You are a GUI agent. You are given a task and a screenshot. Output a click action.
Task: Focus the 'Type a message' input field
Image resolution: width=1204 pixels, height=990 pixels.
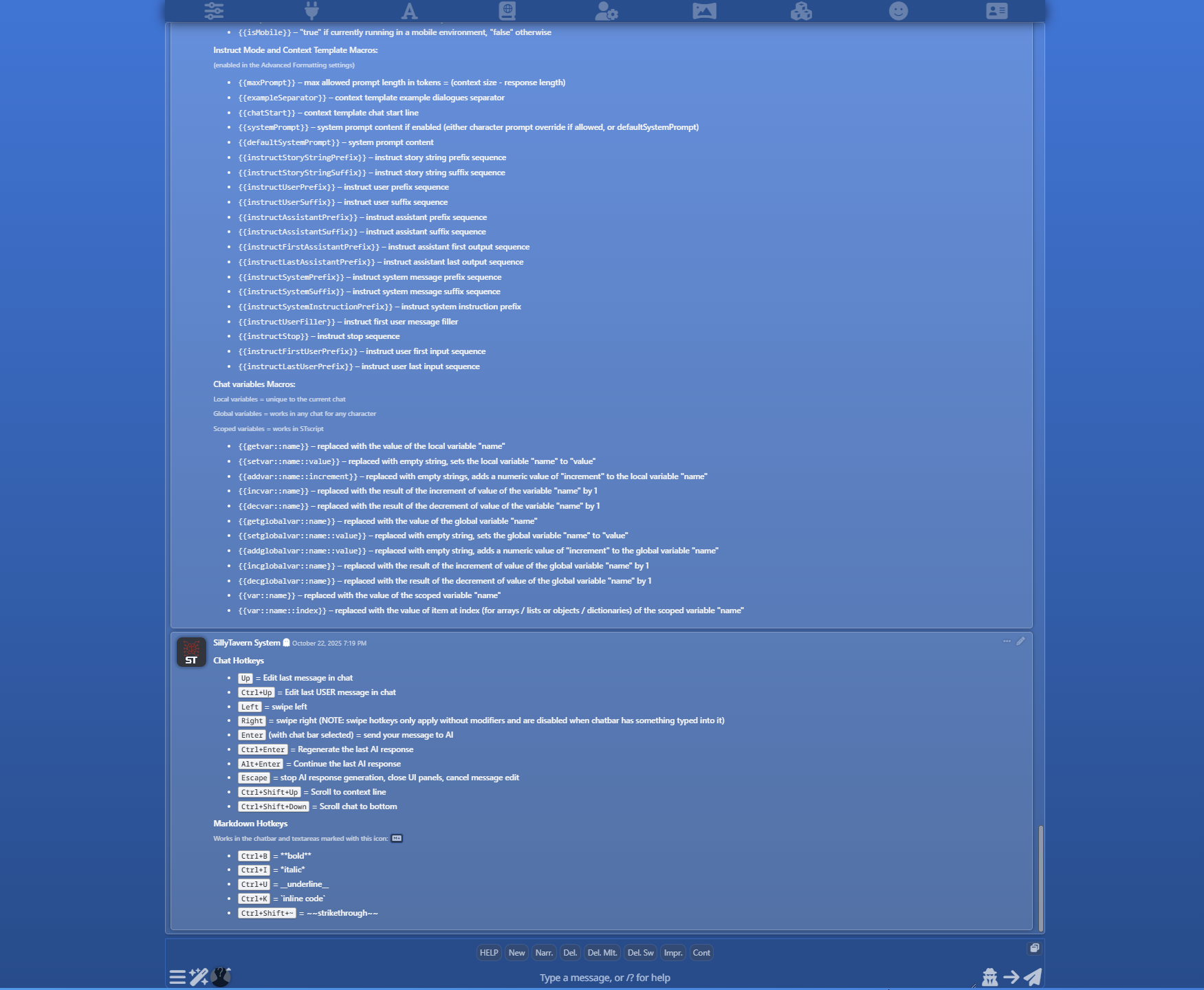click(x=605, y=978)
